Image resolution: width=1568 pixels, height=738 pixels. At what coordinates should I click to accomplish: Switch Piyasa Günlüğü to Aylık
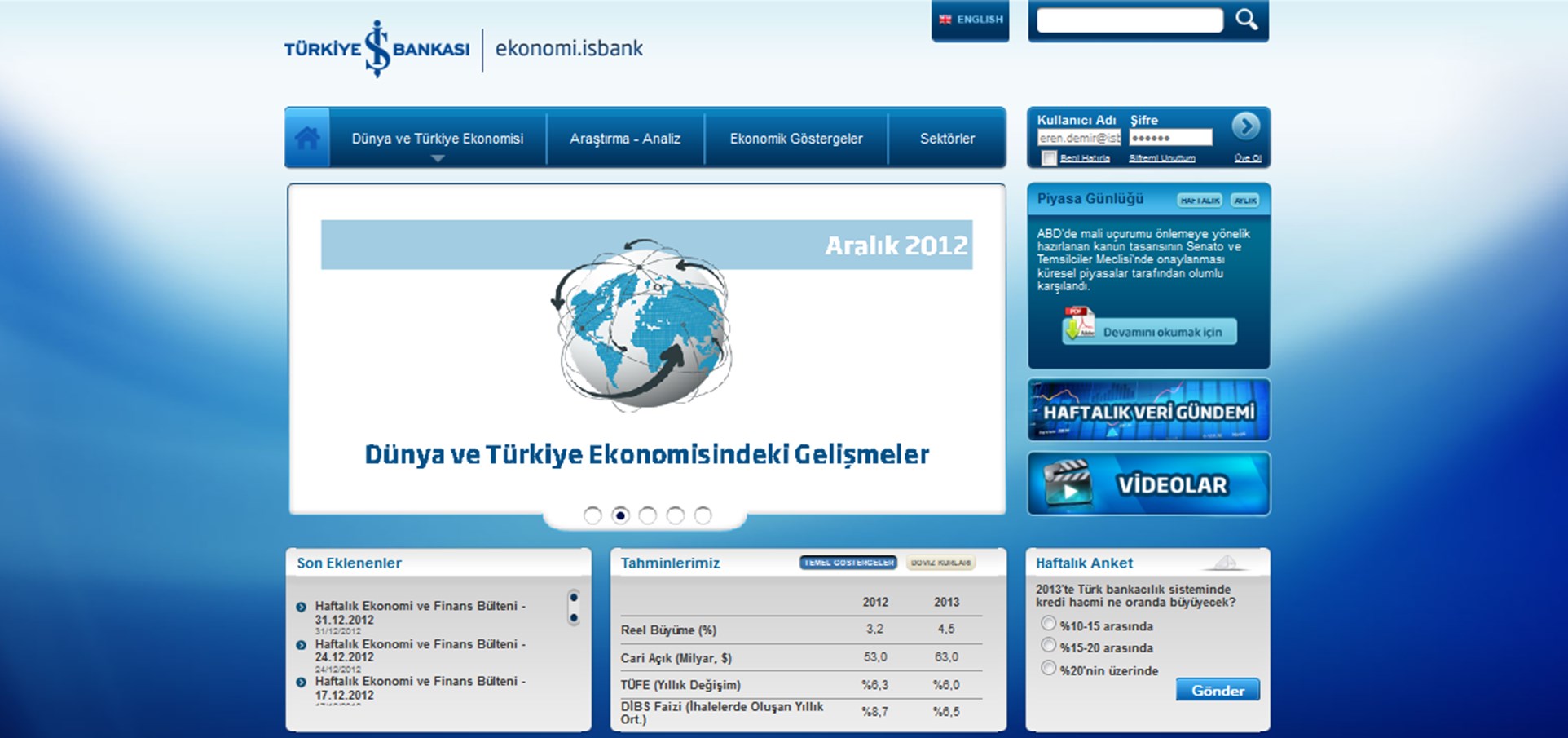[x=1244, y=200]
